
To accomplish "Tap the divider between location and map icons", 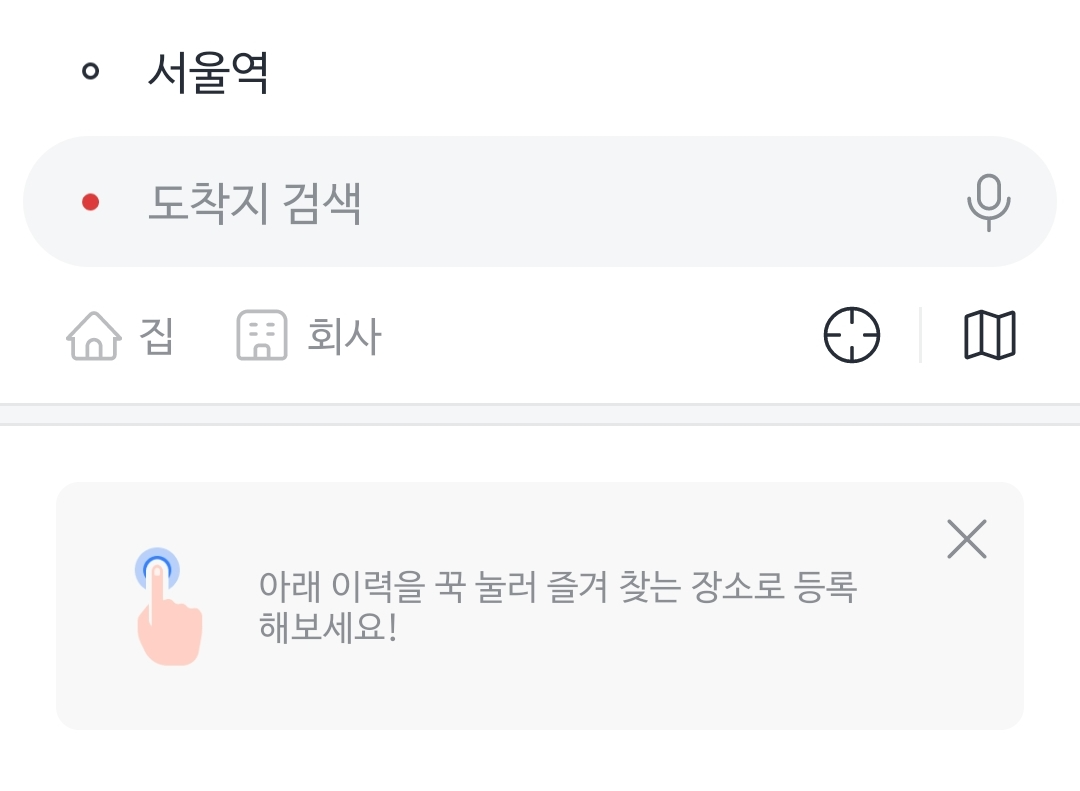I will coord(920,335).
